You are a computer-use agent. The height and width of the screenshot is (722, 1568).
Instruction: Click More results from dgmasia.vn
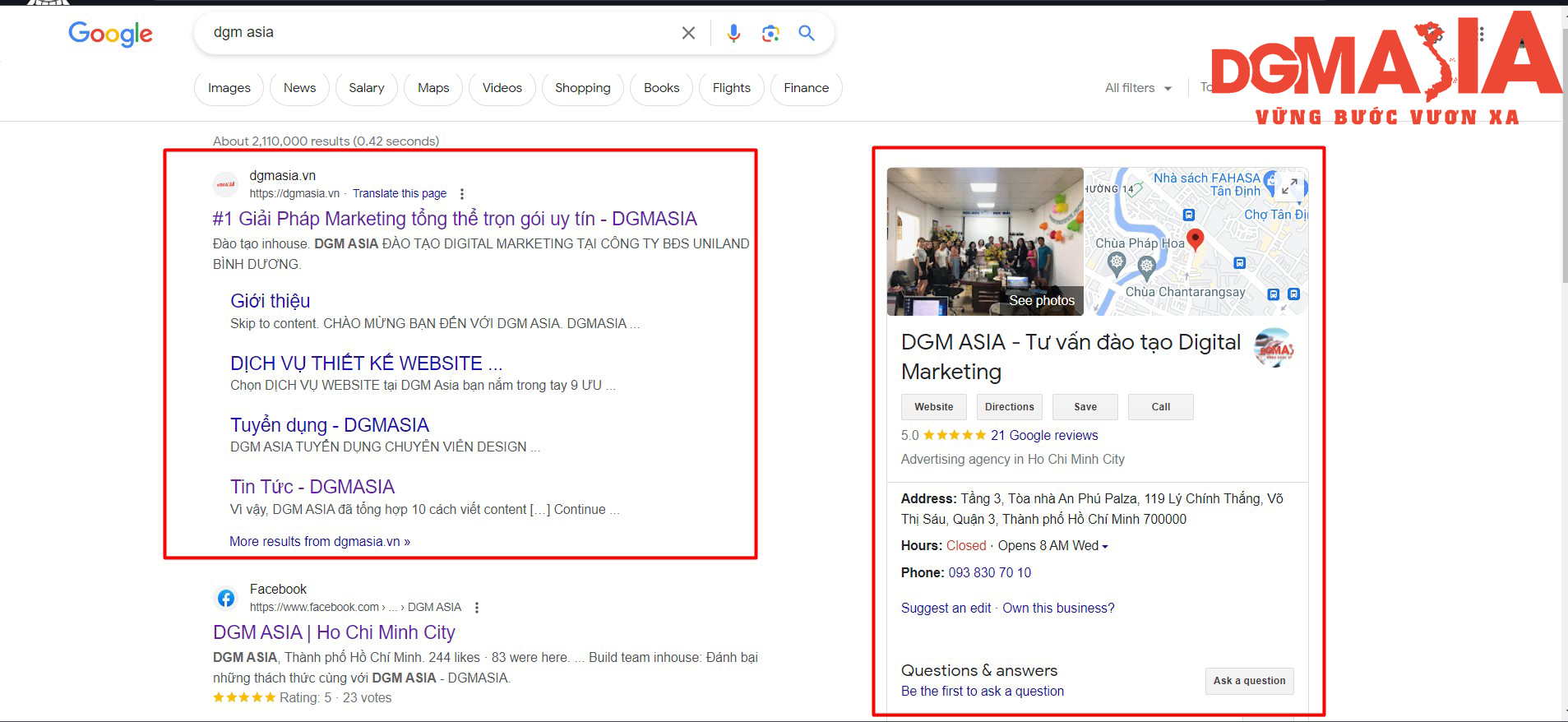(x=320, y=542)
